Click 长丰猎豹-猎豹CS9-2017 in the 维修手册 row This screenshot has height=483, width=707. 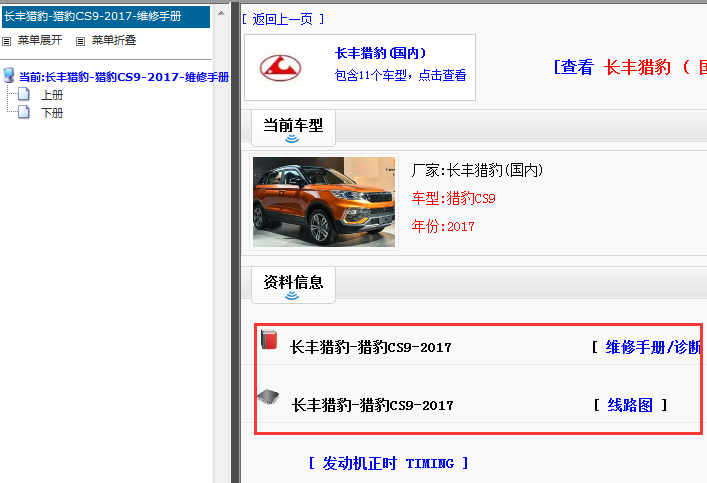tap(370, 347)
